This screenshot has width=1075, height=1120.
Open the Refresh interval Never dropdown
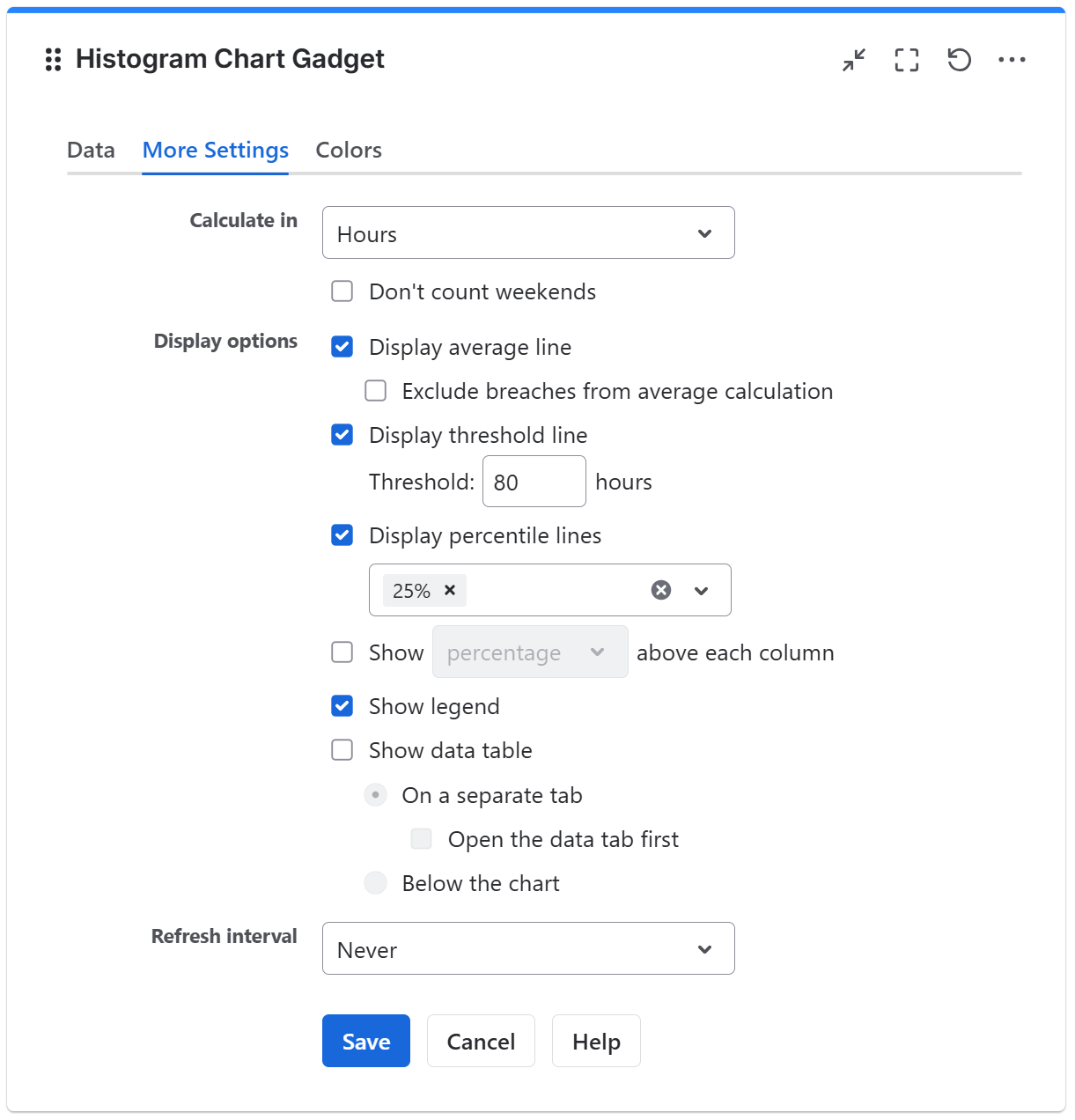pos(528,948)
